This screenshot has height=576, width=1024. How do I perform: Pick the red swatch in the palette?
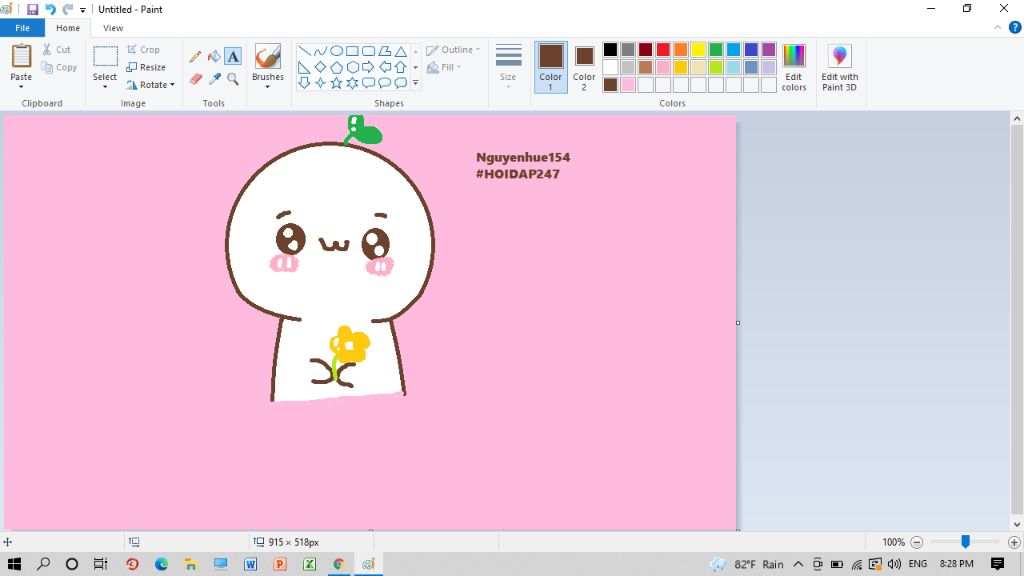pyautogui.click(x=663, y=50)
